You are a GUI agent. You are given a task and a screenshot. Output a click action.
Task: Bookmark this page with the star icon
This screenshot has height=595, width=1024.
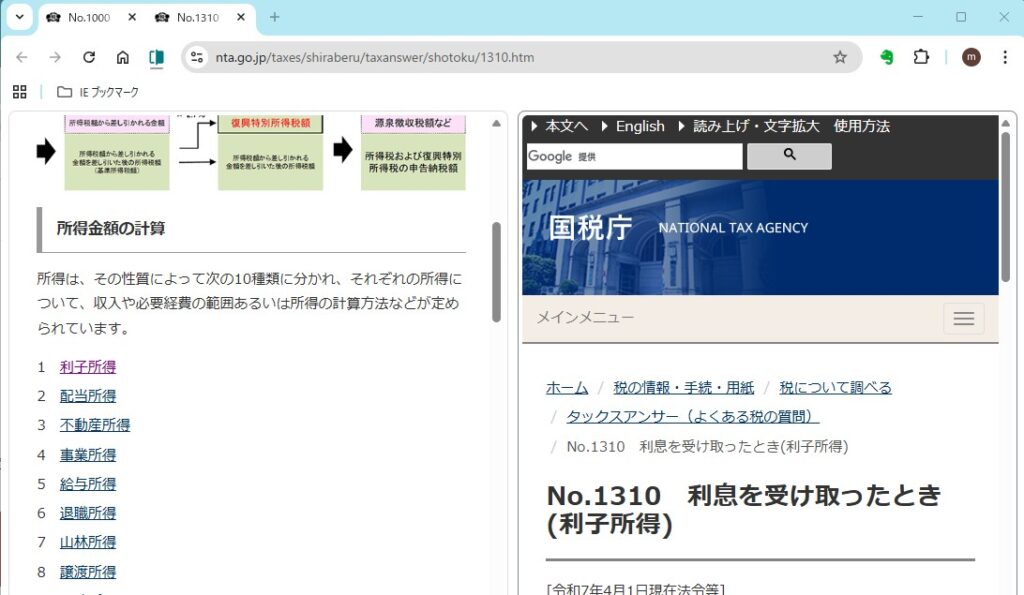[840, 57]
